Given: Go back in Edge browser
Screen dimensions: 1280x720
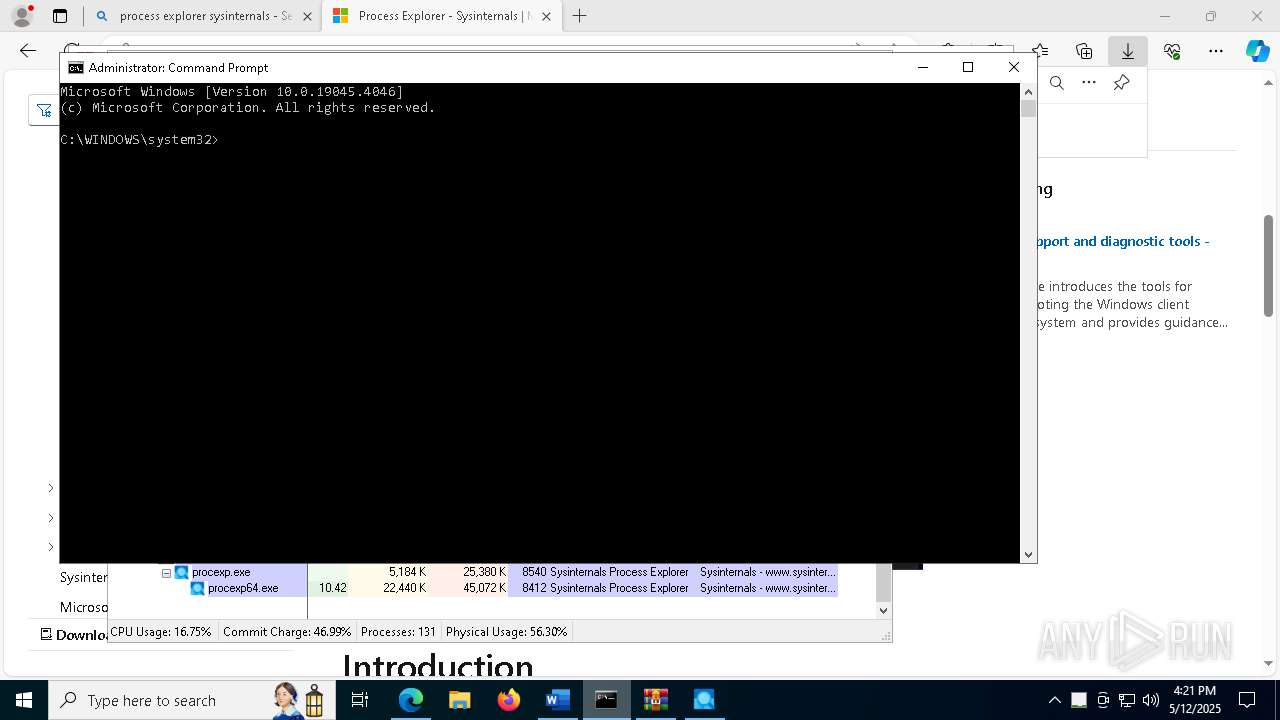Looking at the screenshot, I should coord(27,51).
